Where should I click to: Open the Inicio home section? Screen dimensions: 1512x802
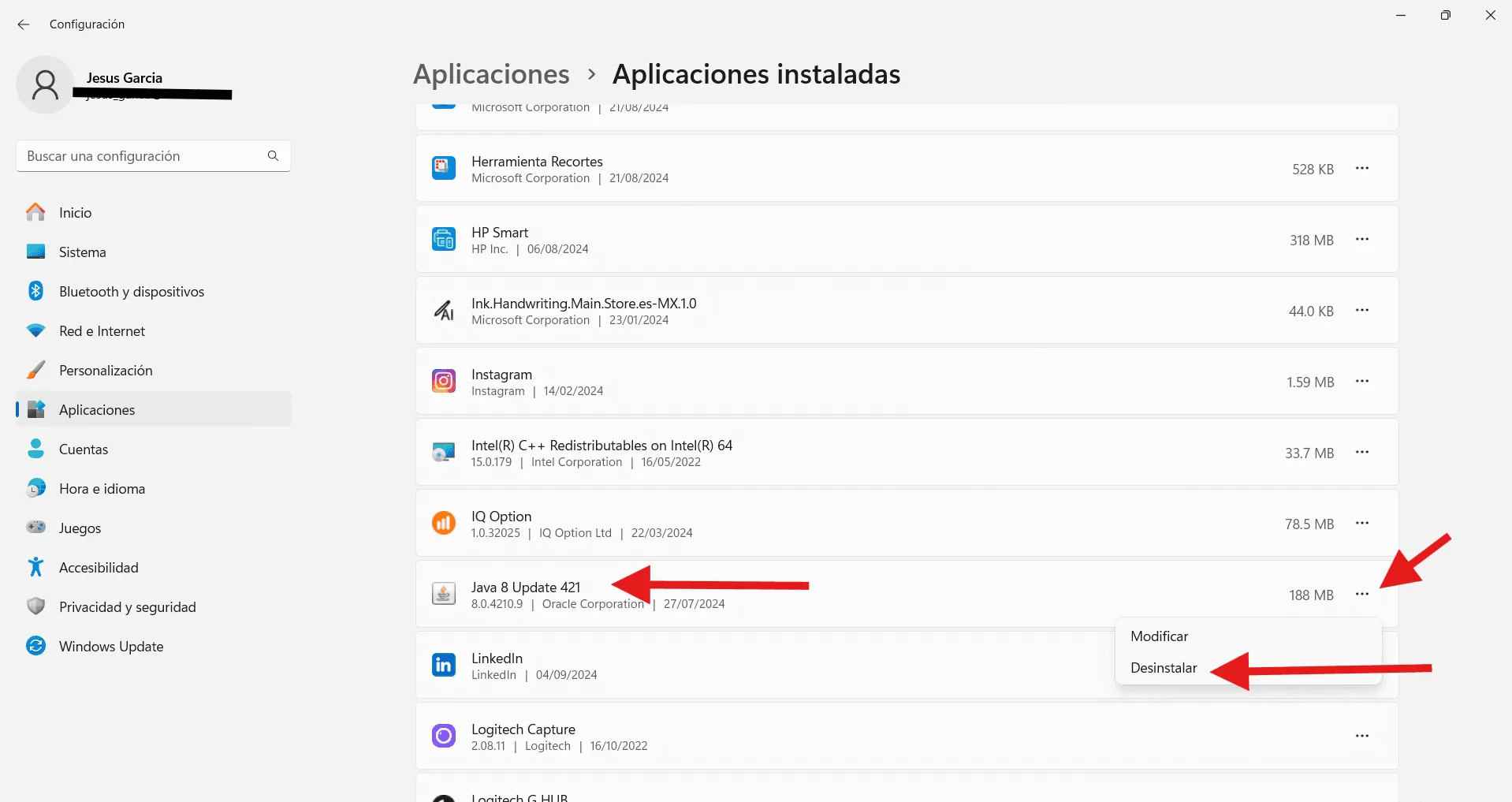coord(75,213)
